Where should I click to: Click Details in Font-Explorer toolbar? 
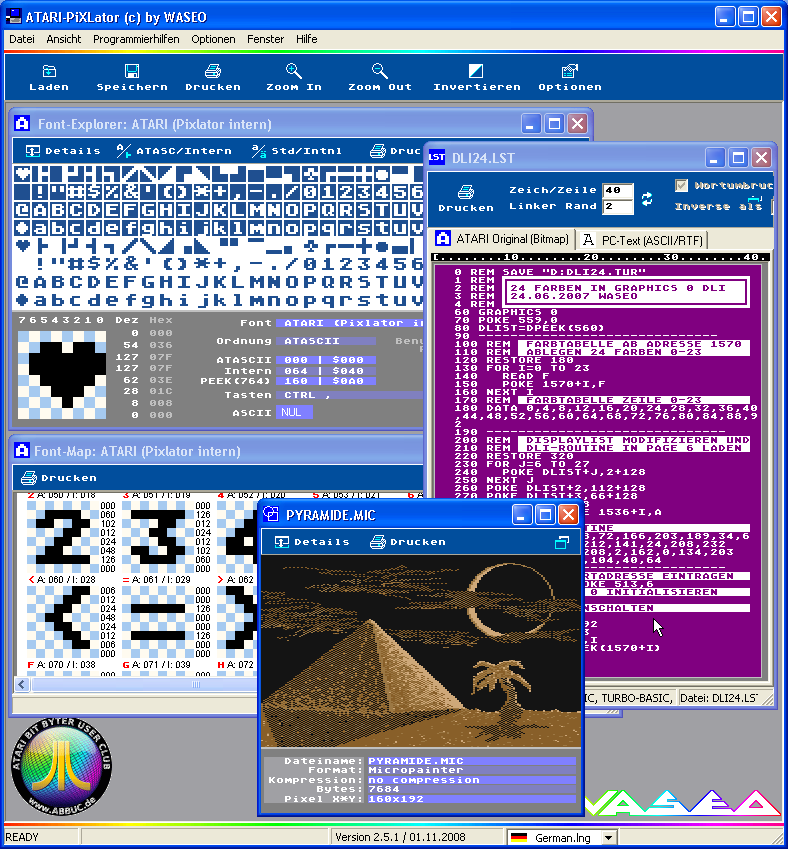(63, 151)
